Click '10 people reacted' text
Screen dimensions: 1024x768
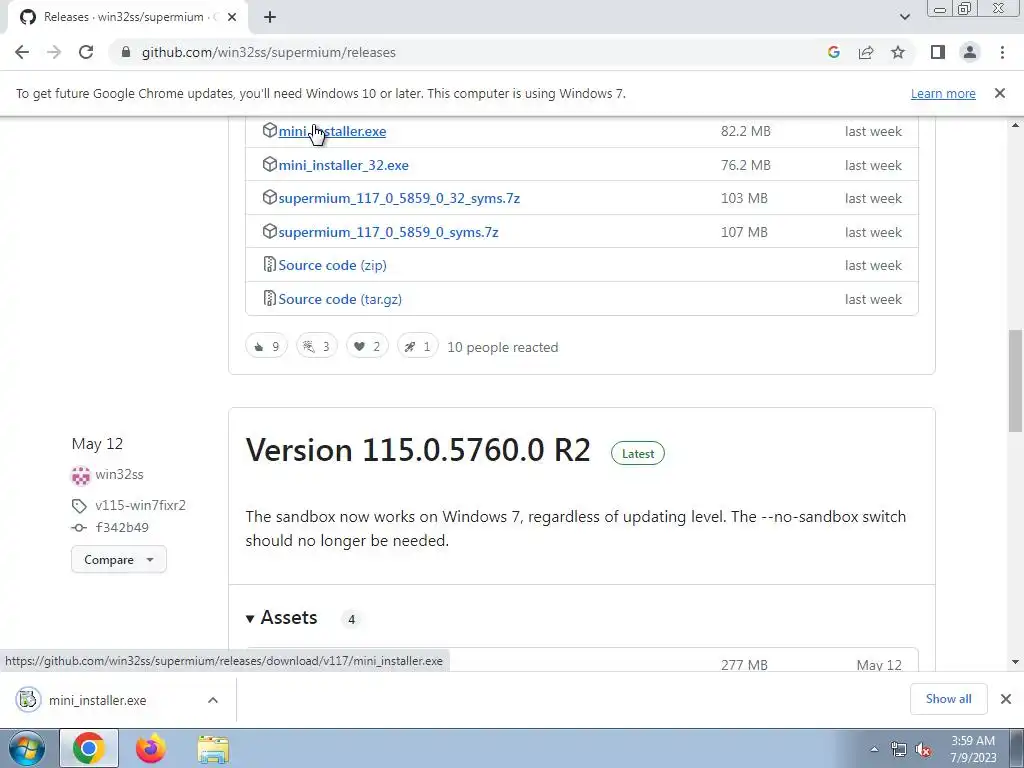click(503, 347)
